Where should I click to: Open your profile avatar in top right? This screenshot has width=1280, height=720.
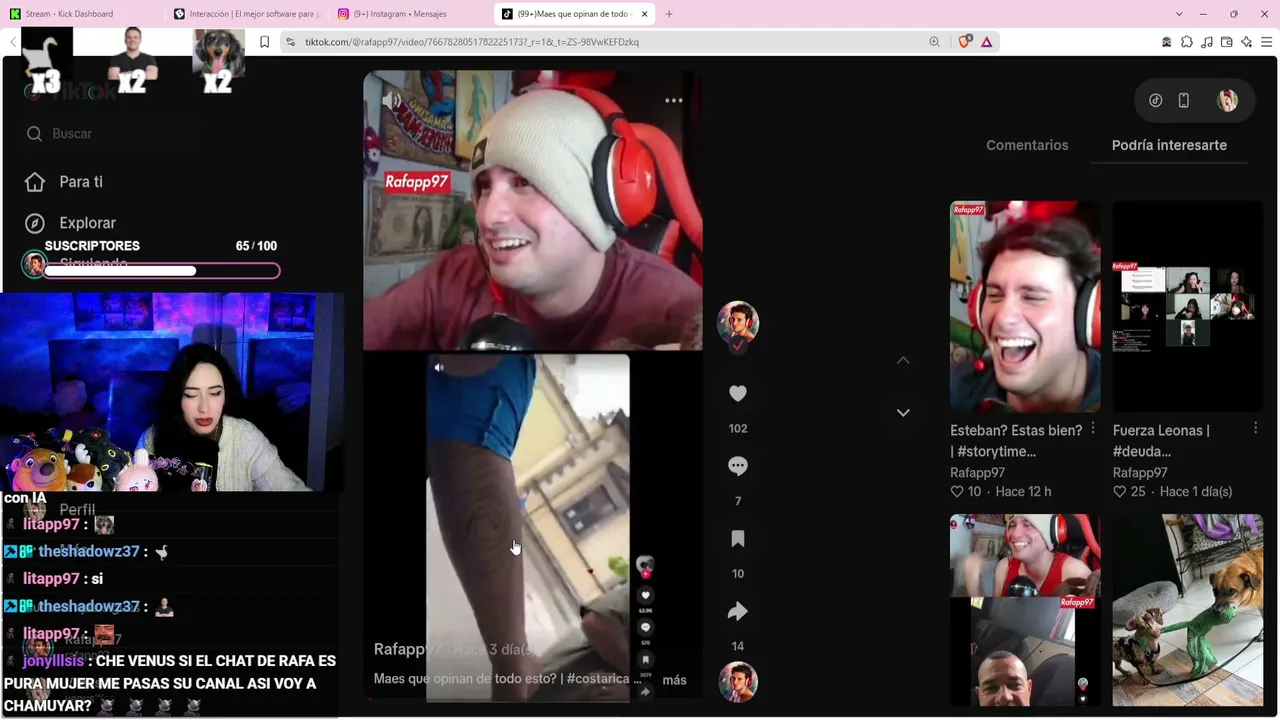(x=1227, y=100)
